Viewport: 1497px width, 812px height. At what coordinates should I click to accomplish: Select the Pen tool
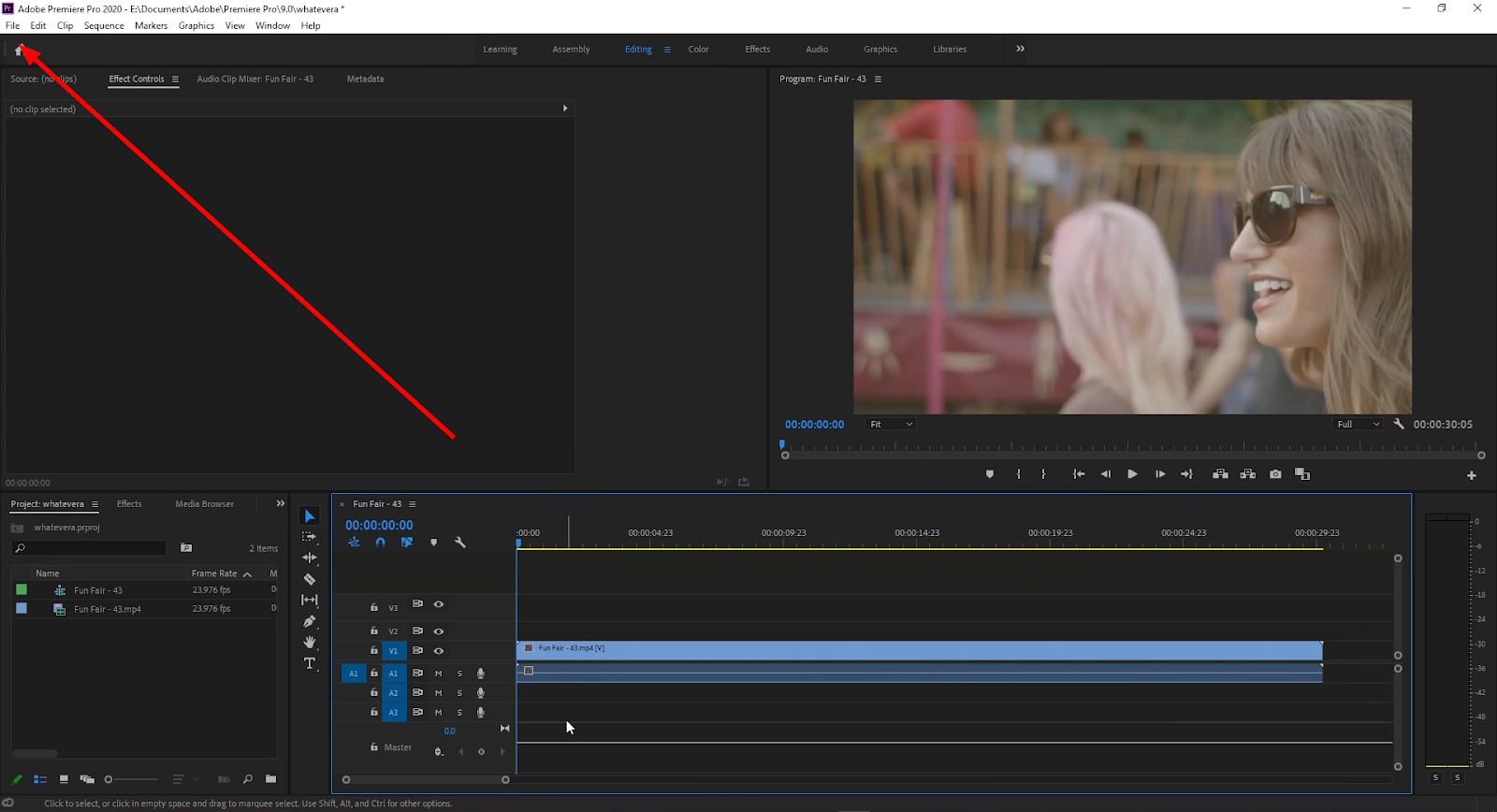310,621
